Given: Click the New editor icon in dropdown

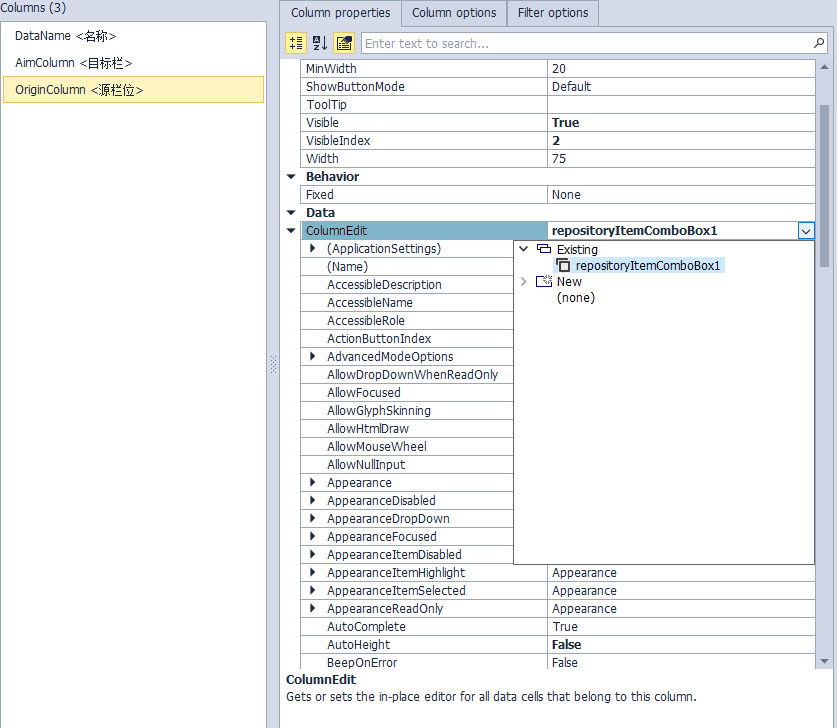Looking at the screenshot, I should [x=543, y=281].
